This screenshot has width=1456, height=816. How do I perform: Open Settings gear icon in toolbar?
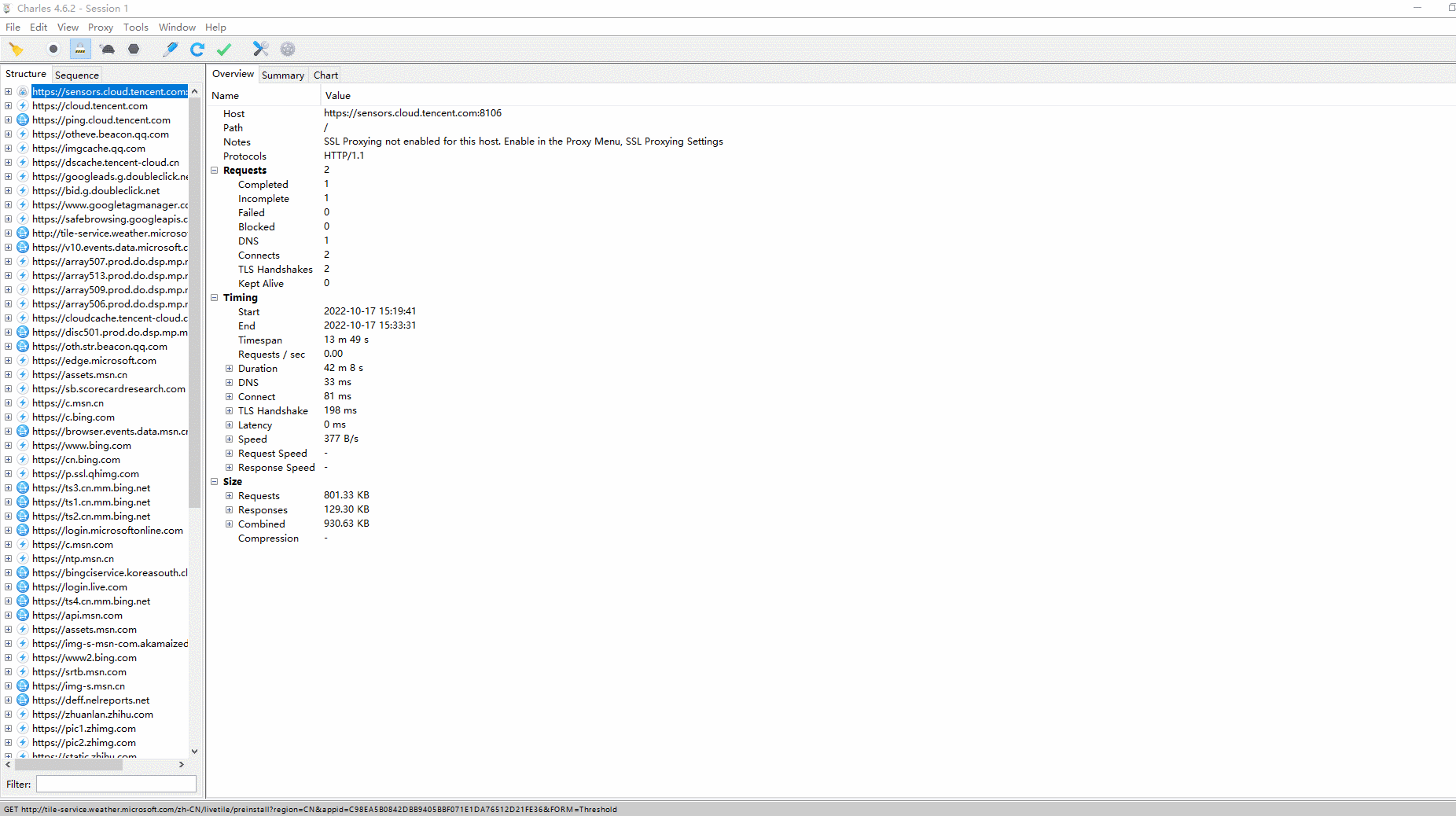tap(288, 50)
